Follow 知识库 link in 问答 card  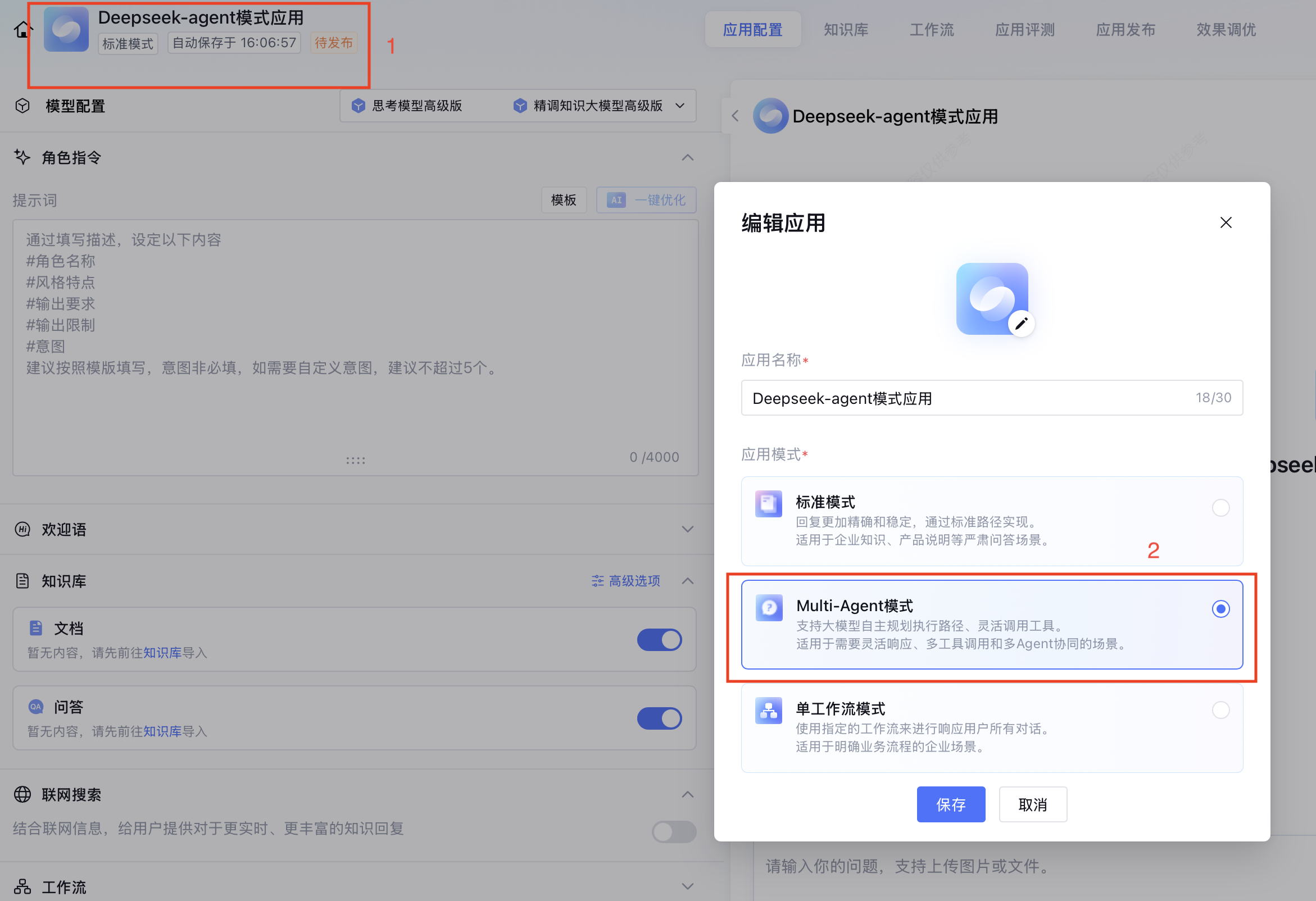click(162, 731)
